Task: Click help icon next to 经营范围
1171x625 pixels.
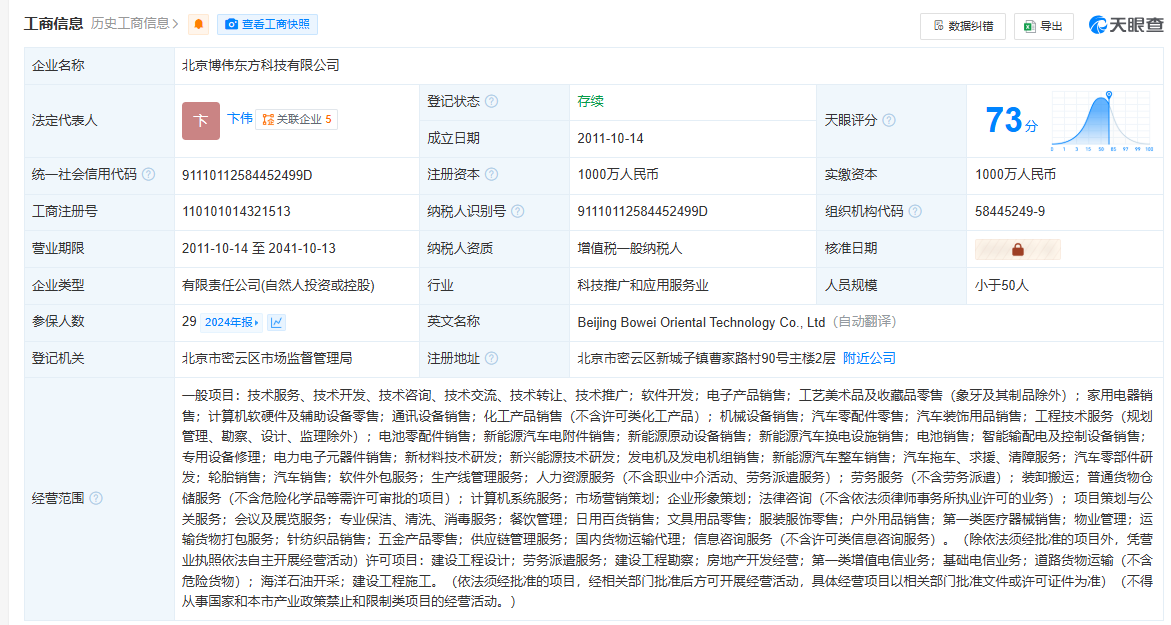Action: pos(96,498)
